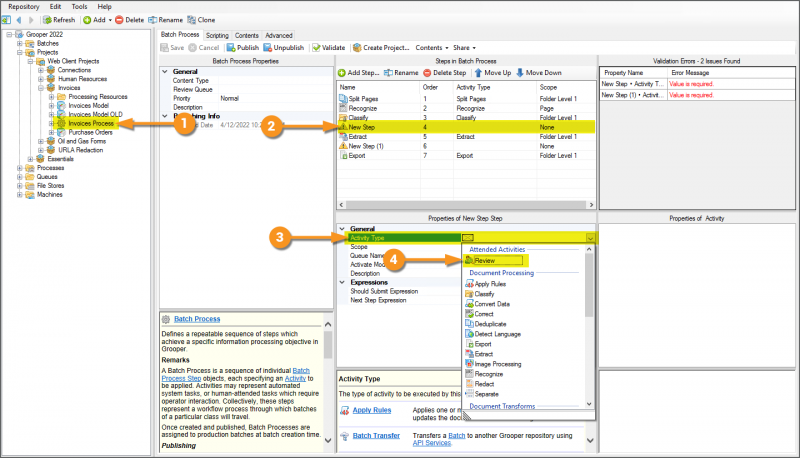
Task: Click the Rename icon in steps toolbar
Action: (388, 73)
